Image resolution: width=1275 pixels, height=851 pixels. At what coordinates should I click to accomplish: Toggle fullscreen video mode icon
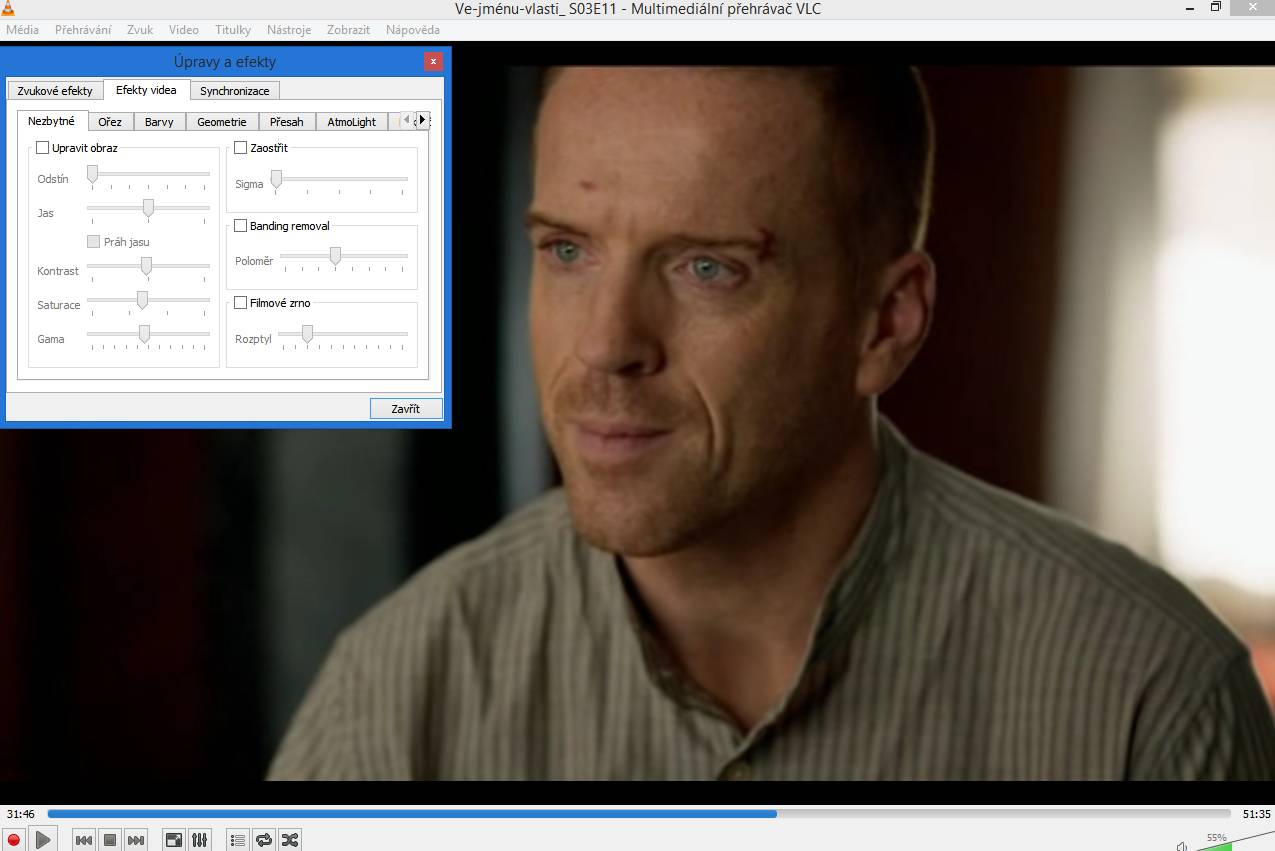point(174,840)
